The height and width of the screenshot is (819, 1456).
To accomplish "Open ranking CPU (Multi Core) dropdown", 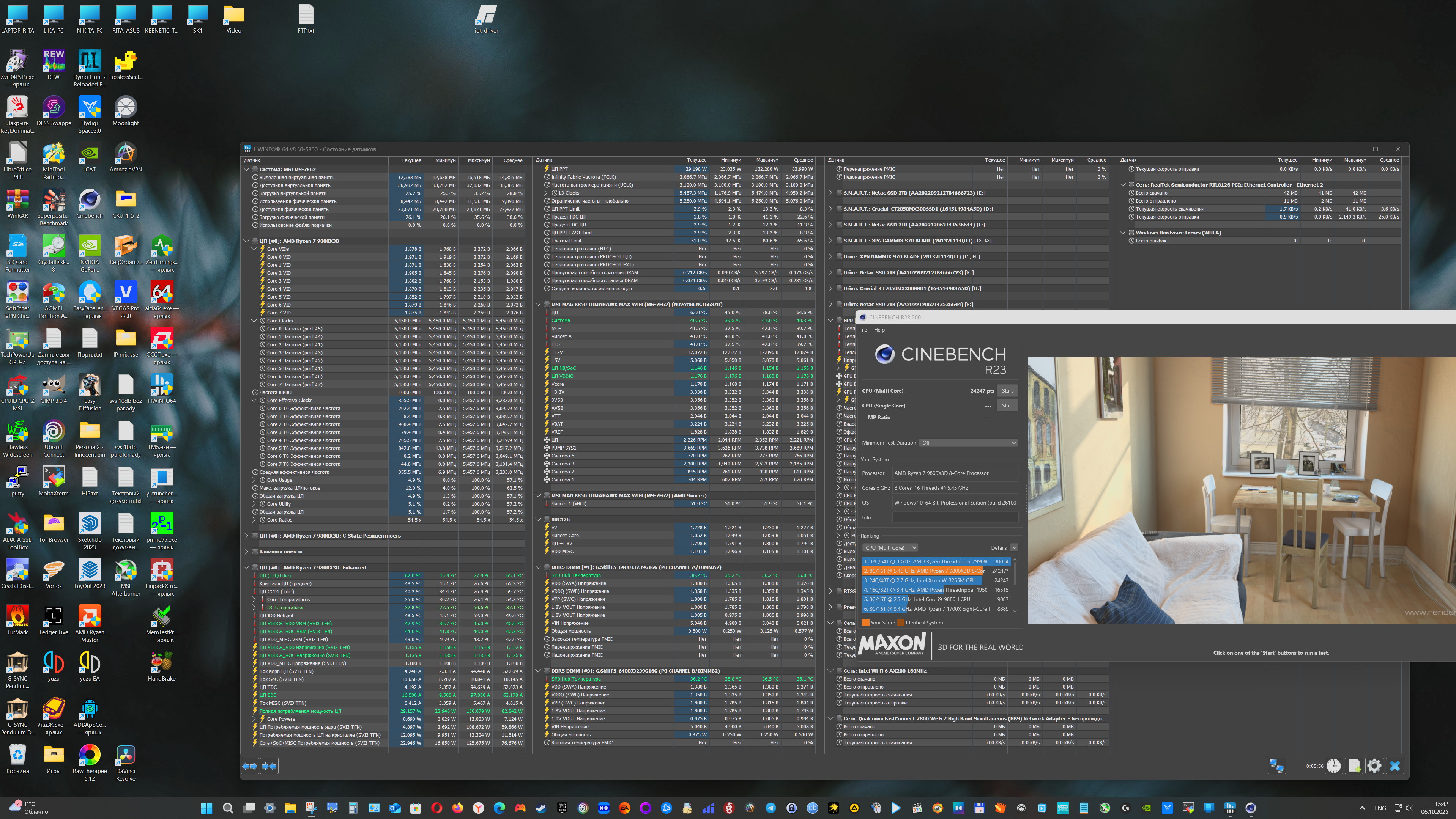I will [x=890, y=547].
